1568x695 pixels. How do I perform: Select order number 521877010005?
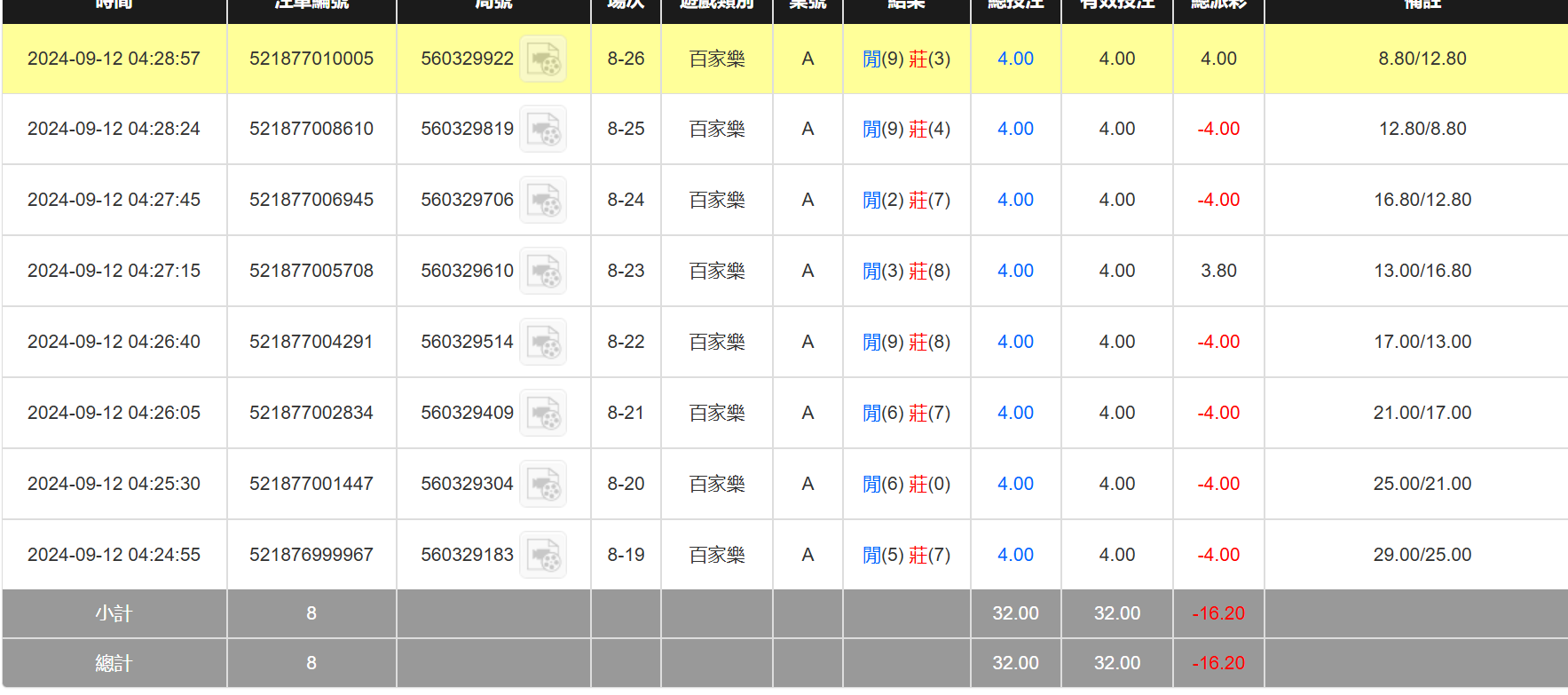pyautogui.click(x=311, y=59)
